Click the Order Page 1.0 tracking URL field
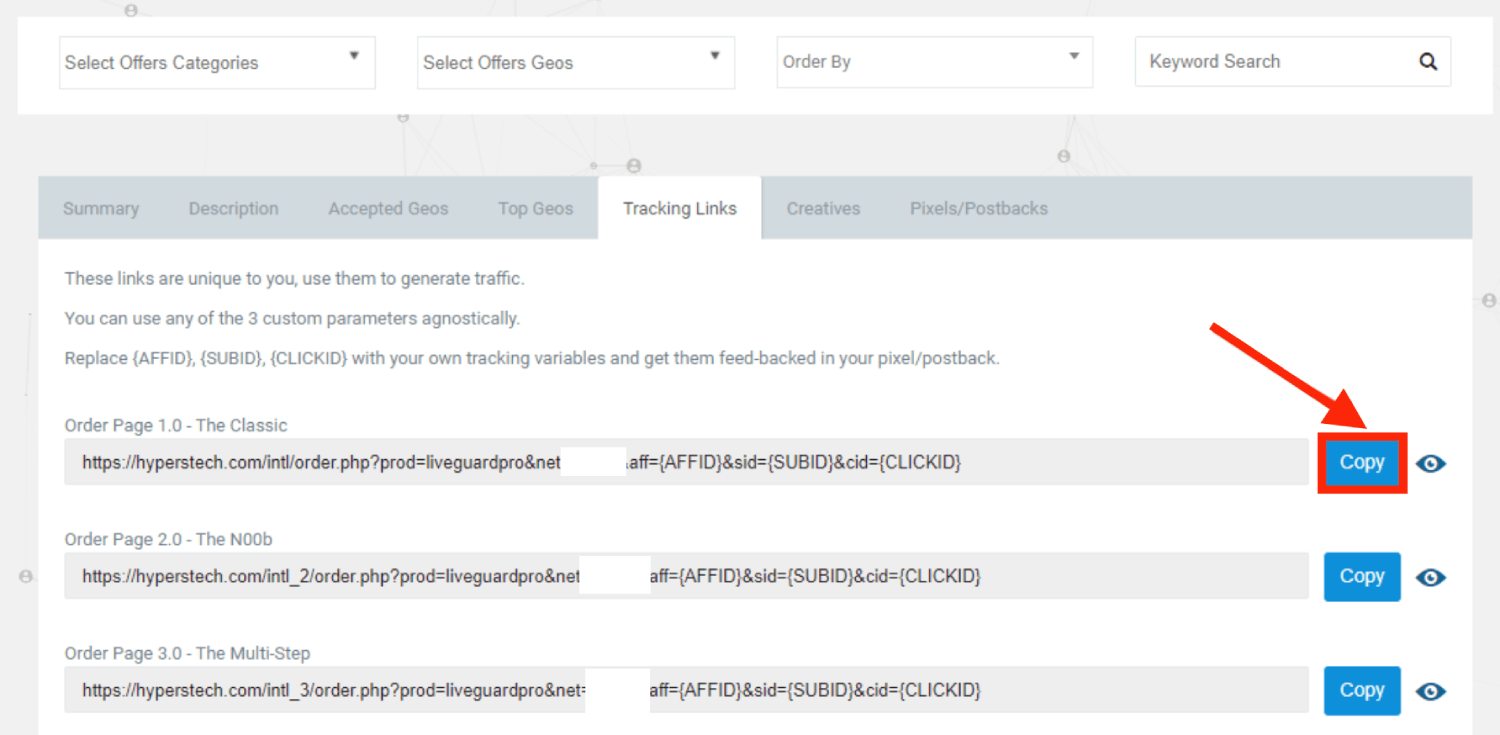 click(686, 462)
